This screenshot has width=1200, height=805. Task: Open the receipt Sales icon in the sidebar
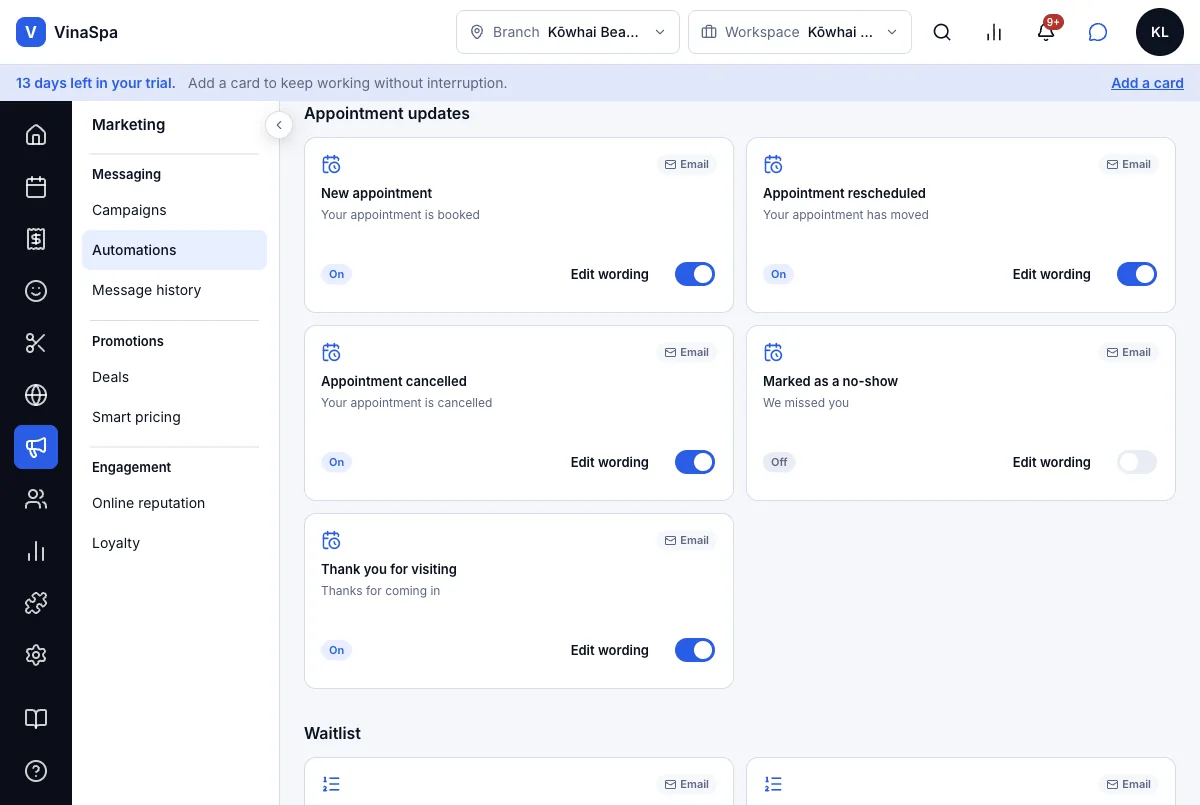click(36, 239)
